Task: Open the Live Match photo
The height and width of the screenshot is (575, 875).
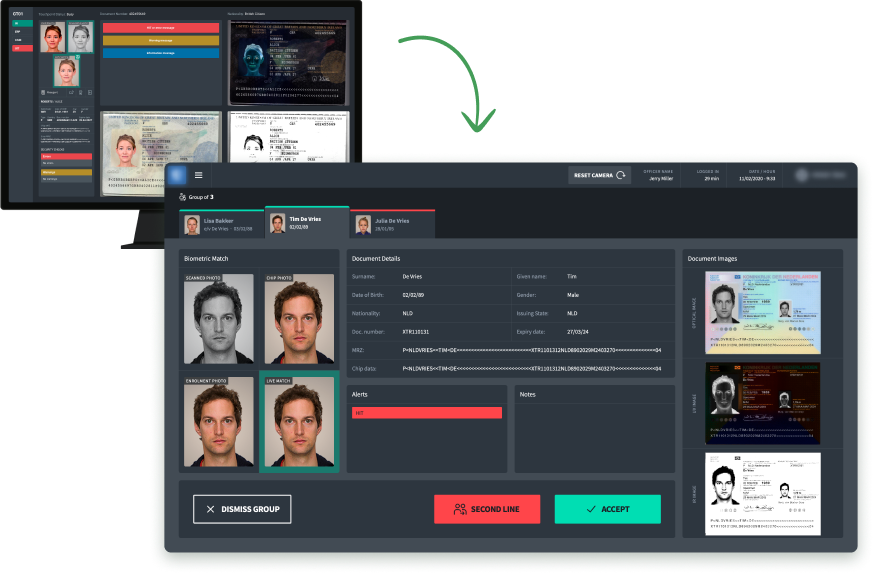Action: coord(299,421)
